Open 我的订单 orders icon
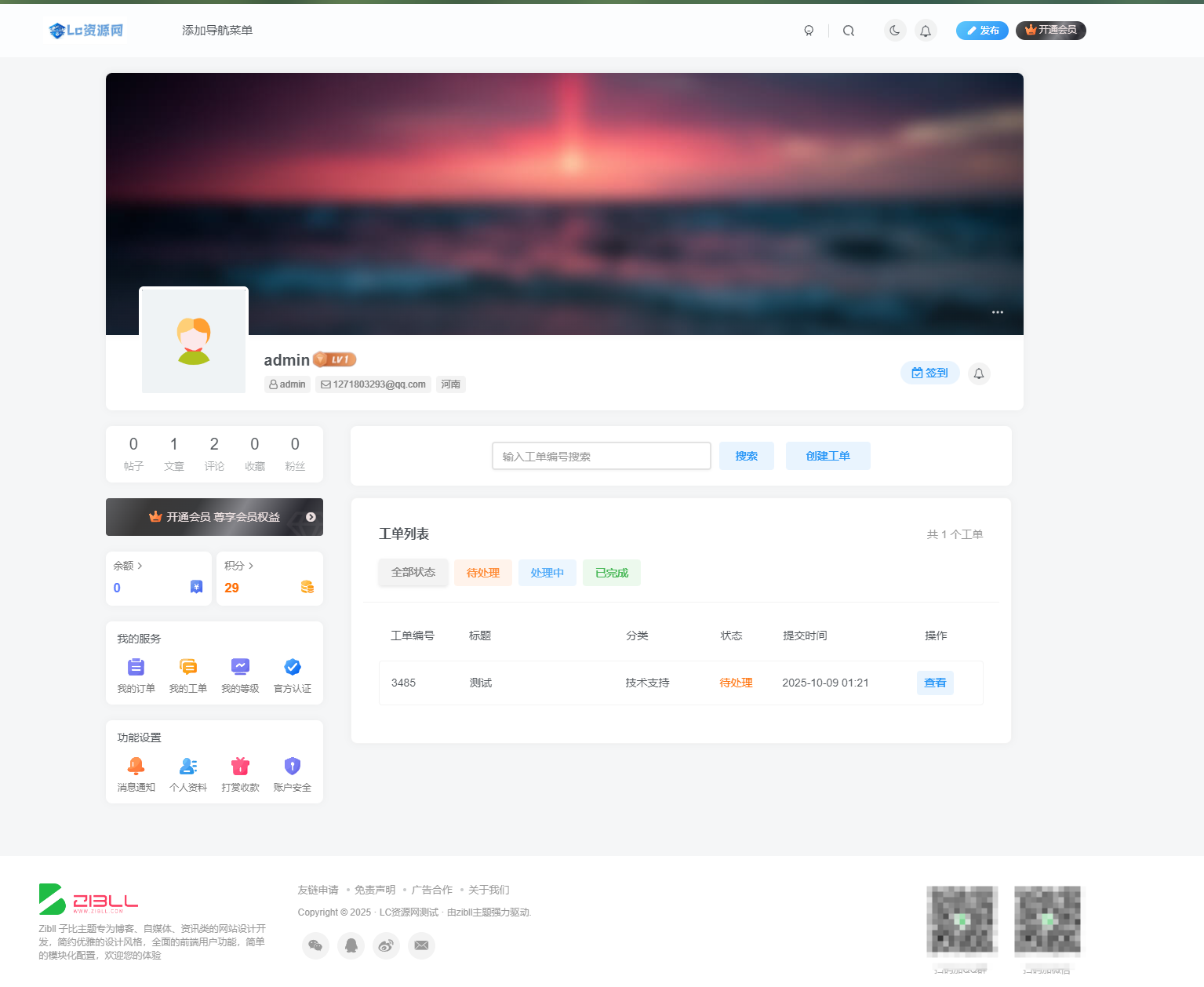This screenshot has height=987, width=1204. (x=136, y=667)
